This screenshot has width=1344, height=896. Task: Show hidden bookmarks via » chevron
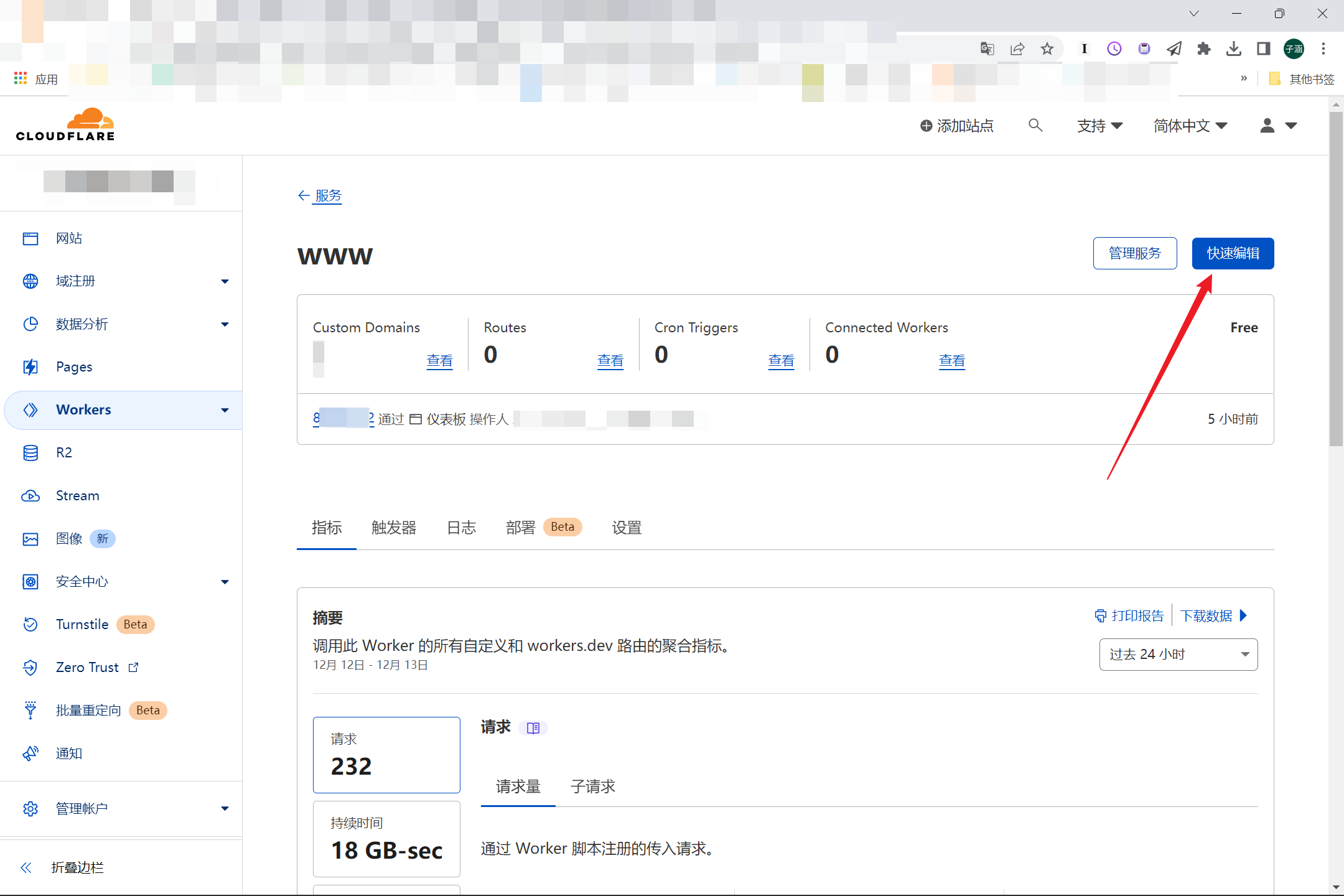[1244, 78]
